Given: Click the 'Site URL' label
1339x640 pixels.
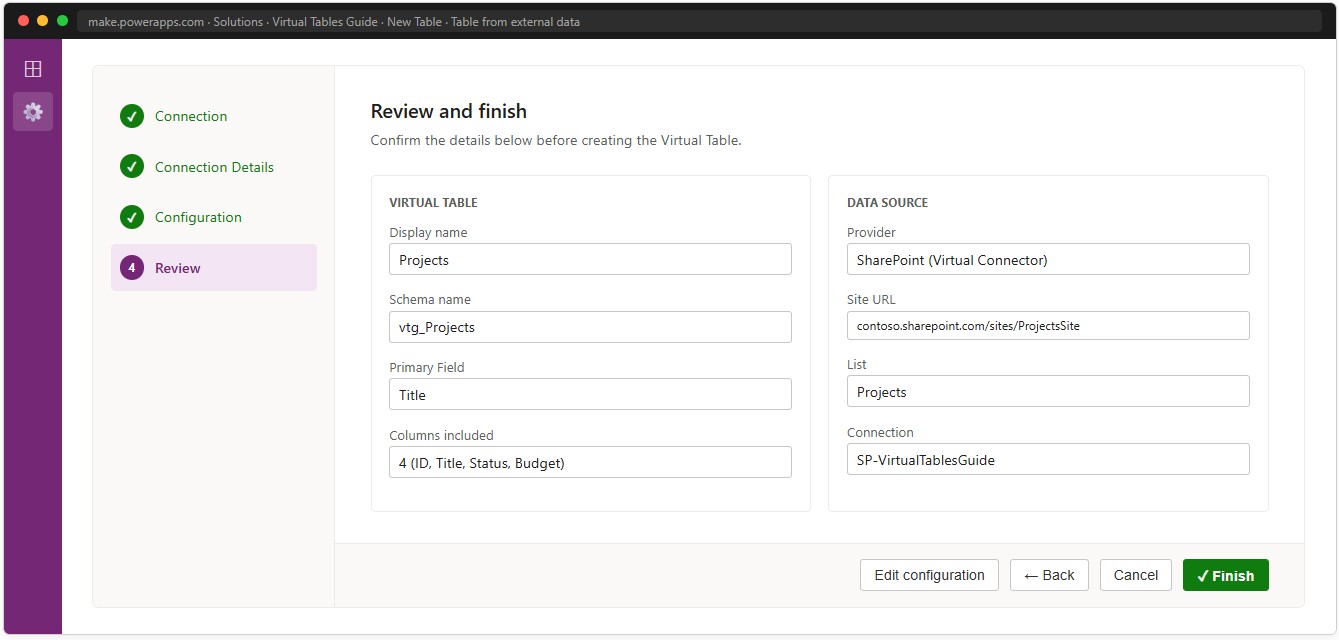Looking at the screenshot, I should 871,299.
